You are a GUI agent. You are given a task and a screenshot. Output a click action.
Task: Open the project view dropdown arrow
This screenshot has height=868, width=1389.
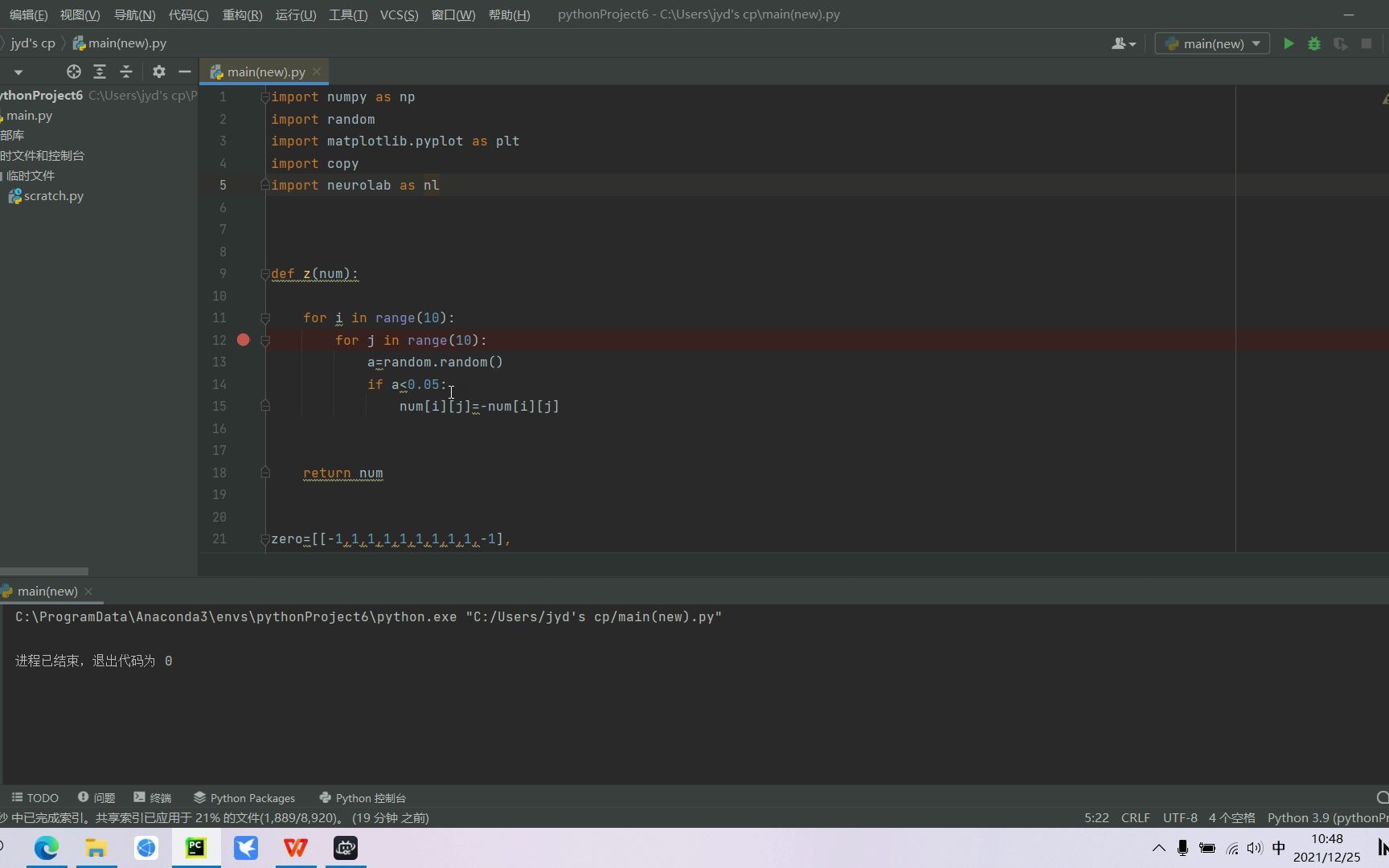click(x=18, y=72)
